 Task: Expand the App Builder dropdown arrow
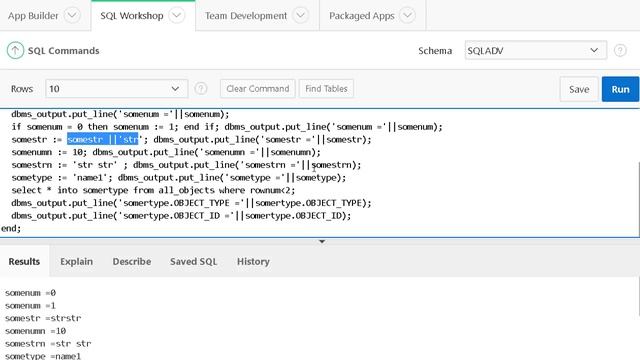click(72, 16)
